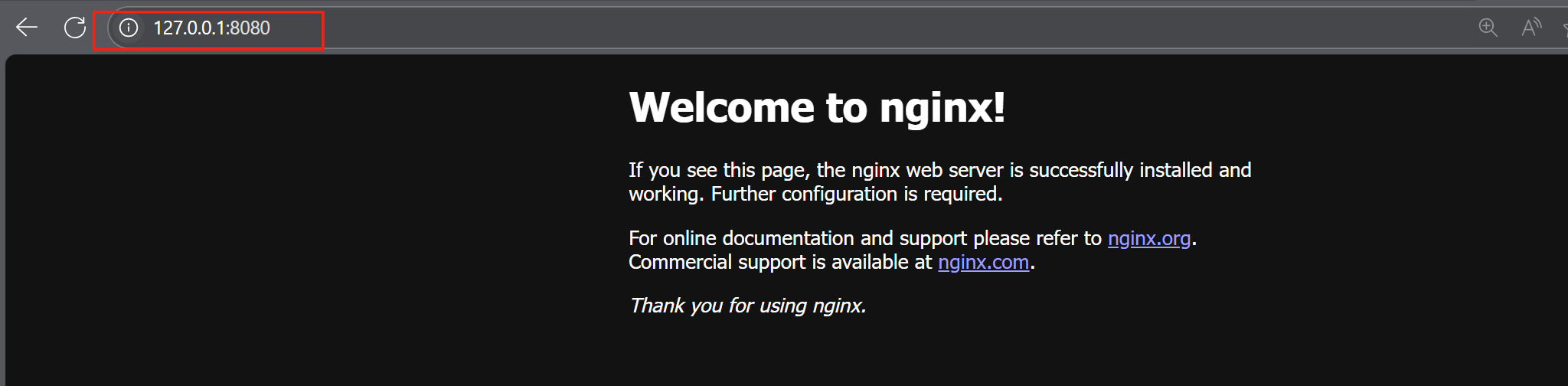Go back with the browser back arrow
This screenshot has width=1568, height=386.
click(x=27, y=28)
